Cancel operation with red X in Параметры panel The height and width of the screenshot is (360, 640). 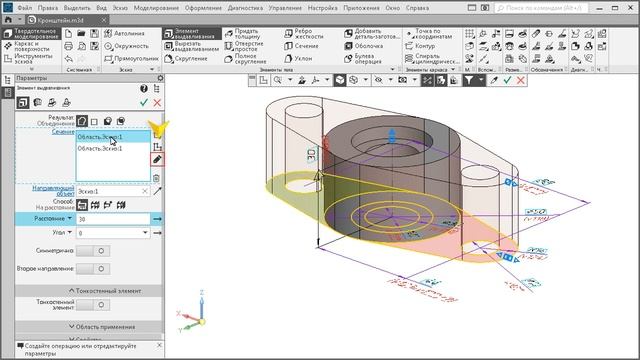pos(157,103)
